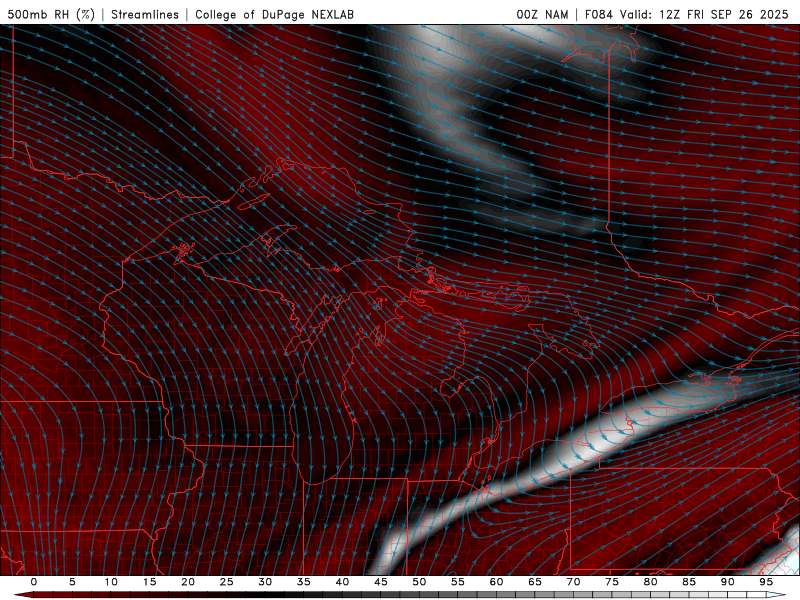
Task: Click "12Z FRI SEP 26 2025" valid time
Action: (724, 14)
